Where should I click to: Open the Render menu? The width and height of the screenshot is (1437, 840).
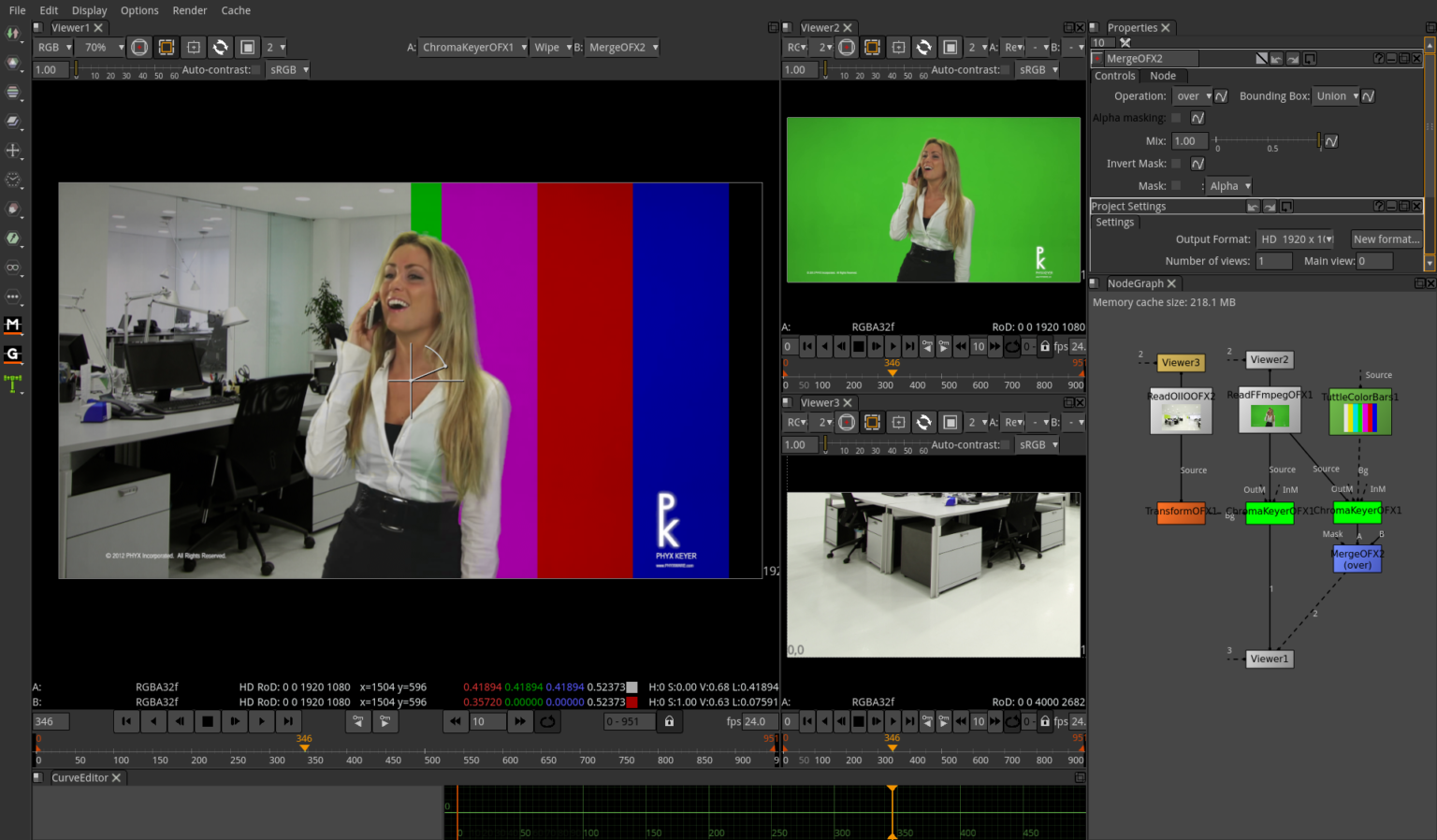coord(190,10)
